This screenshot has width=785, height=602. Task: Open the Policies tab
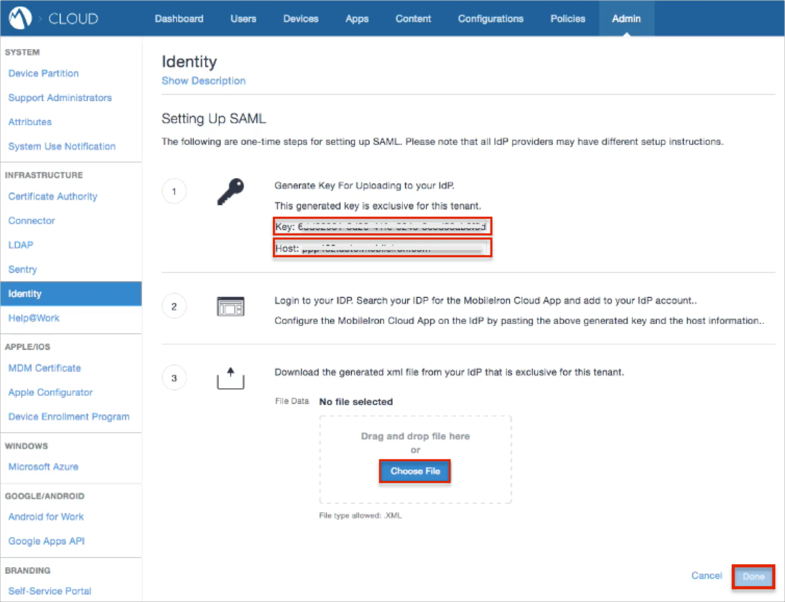pos(568,18)
